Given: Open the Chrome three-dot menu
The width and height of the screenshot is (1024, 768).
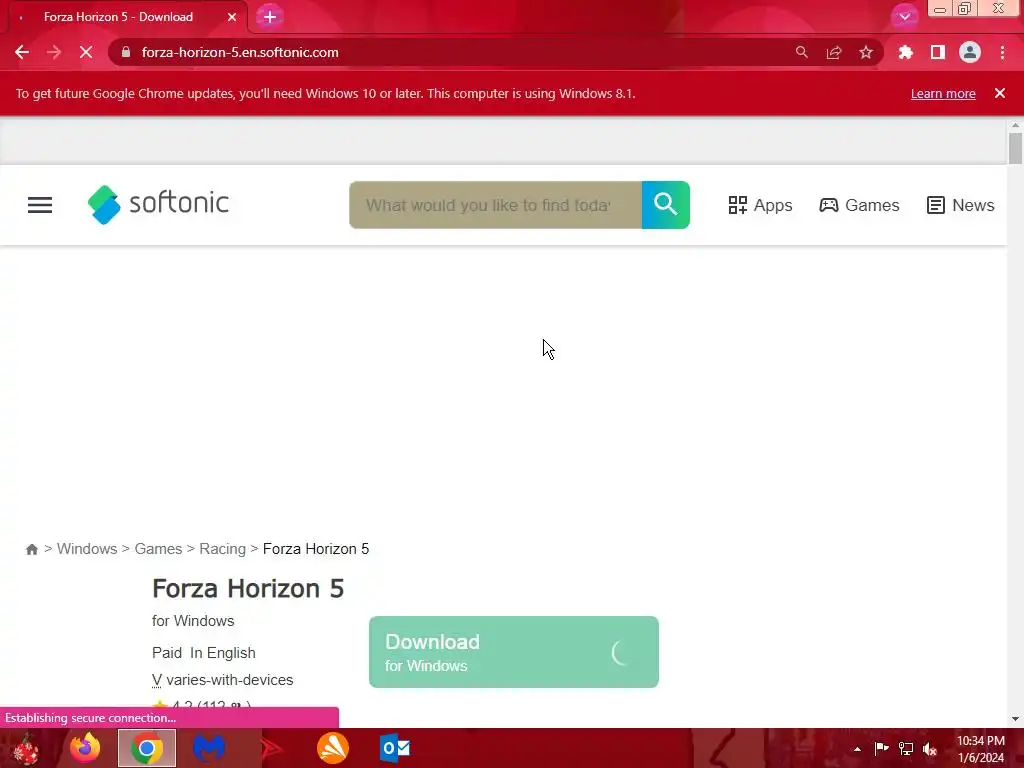Looking at the screenshot, I should tap(1002, 52).
